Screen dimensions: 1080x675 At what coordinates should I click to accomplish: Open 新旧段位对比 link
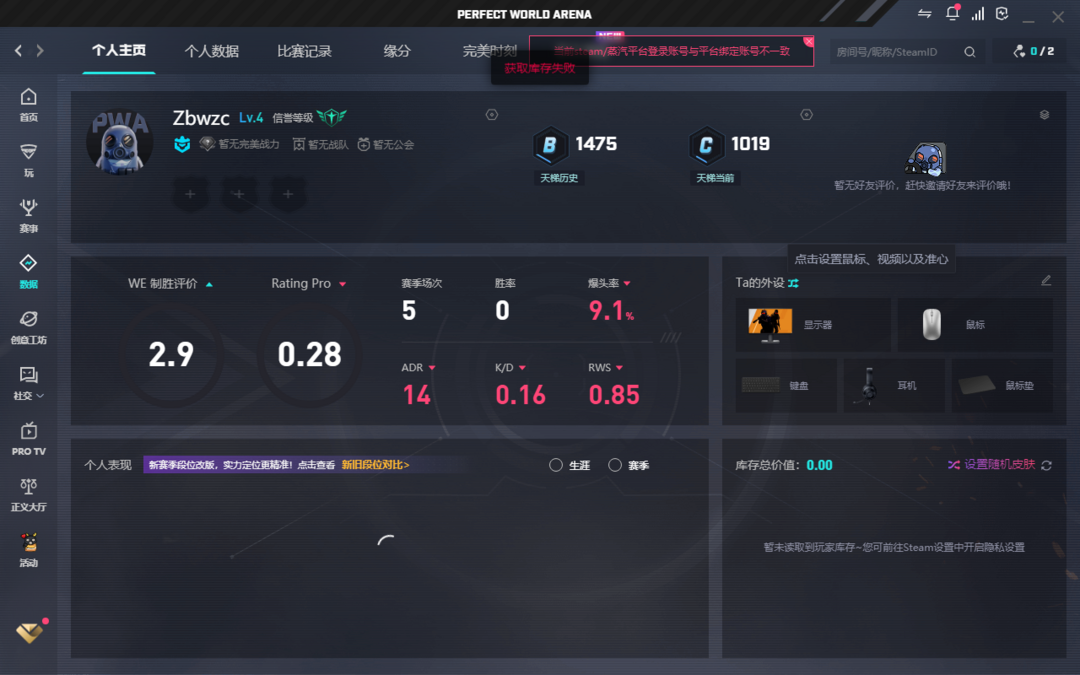(x=375, y=465)
